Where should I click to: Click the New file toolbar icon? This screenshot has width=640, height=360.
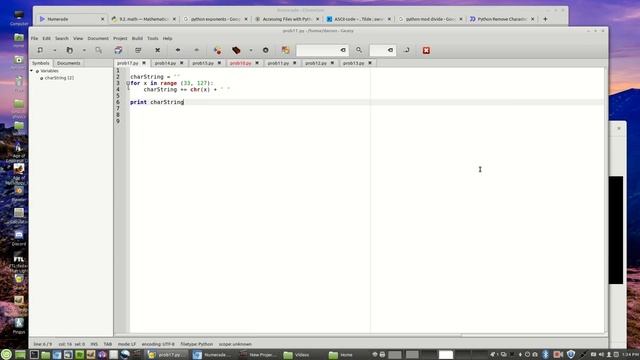coord(40,50)
